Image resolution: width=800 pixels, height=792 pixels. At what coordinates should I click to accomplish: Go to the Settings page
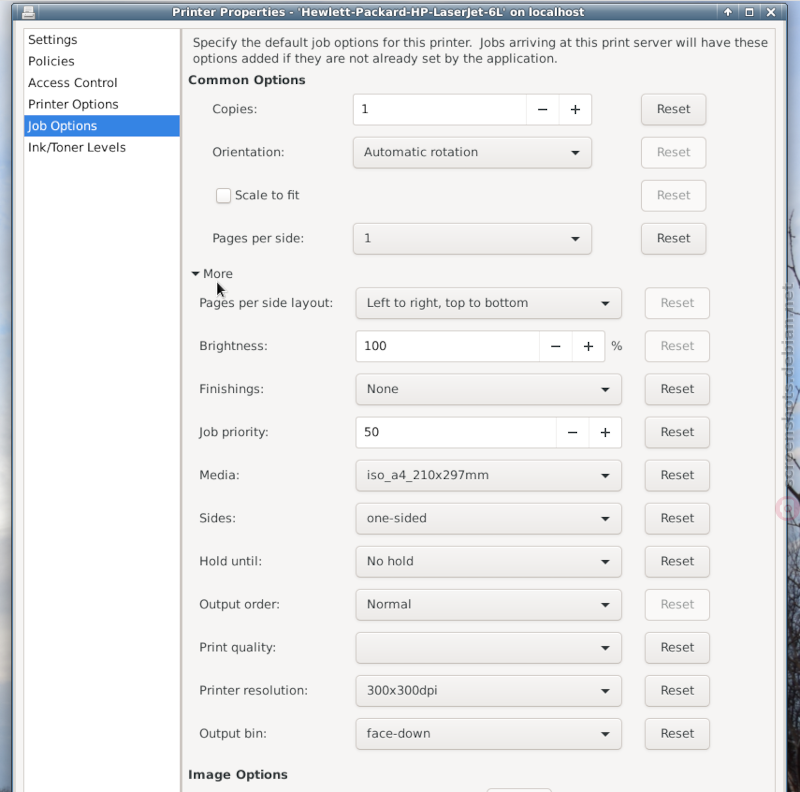(102, 40)
